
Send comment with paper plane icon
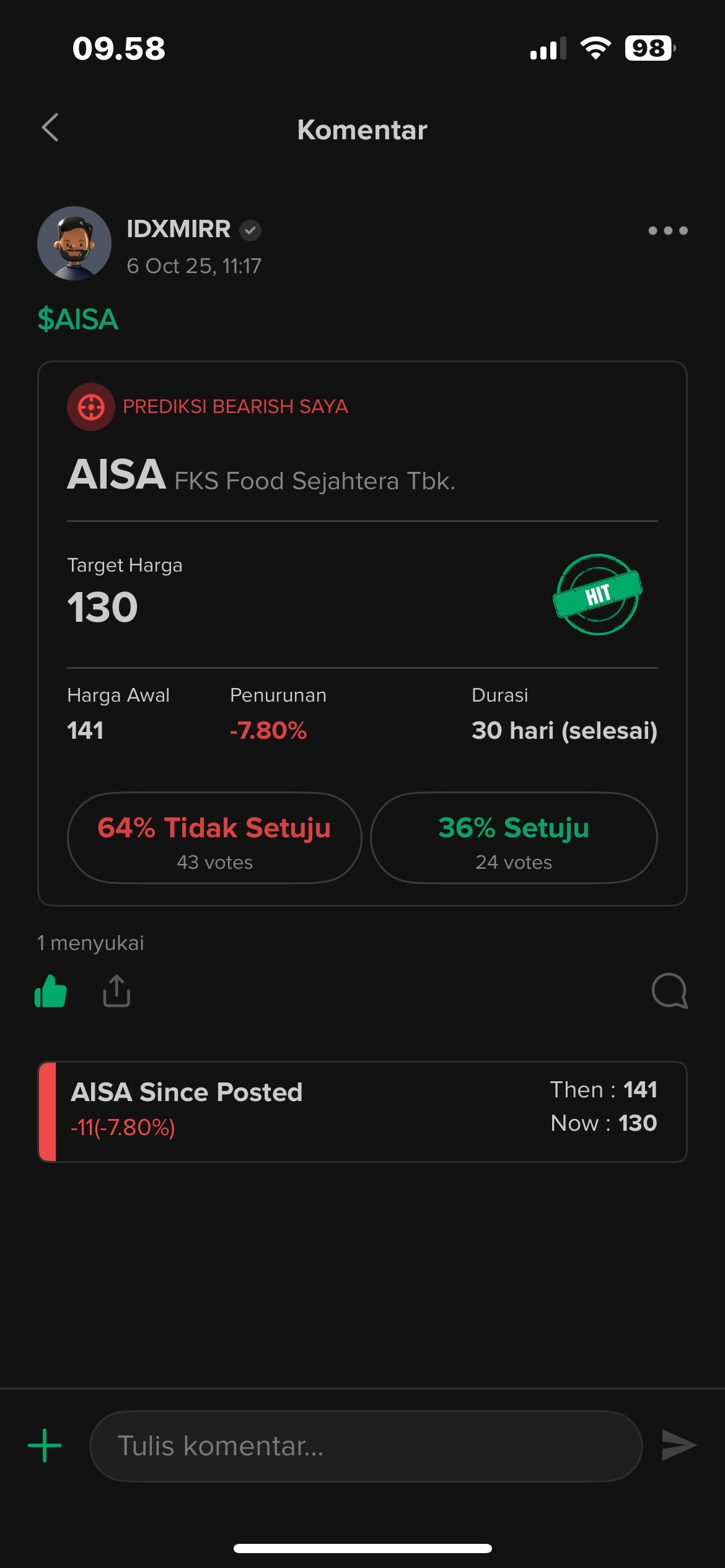point(679,1445)
